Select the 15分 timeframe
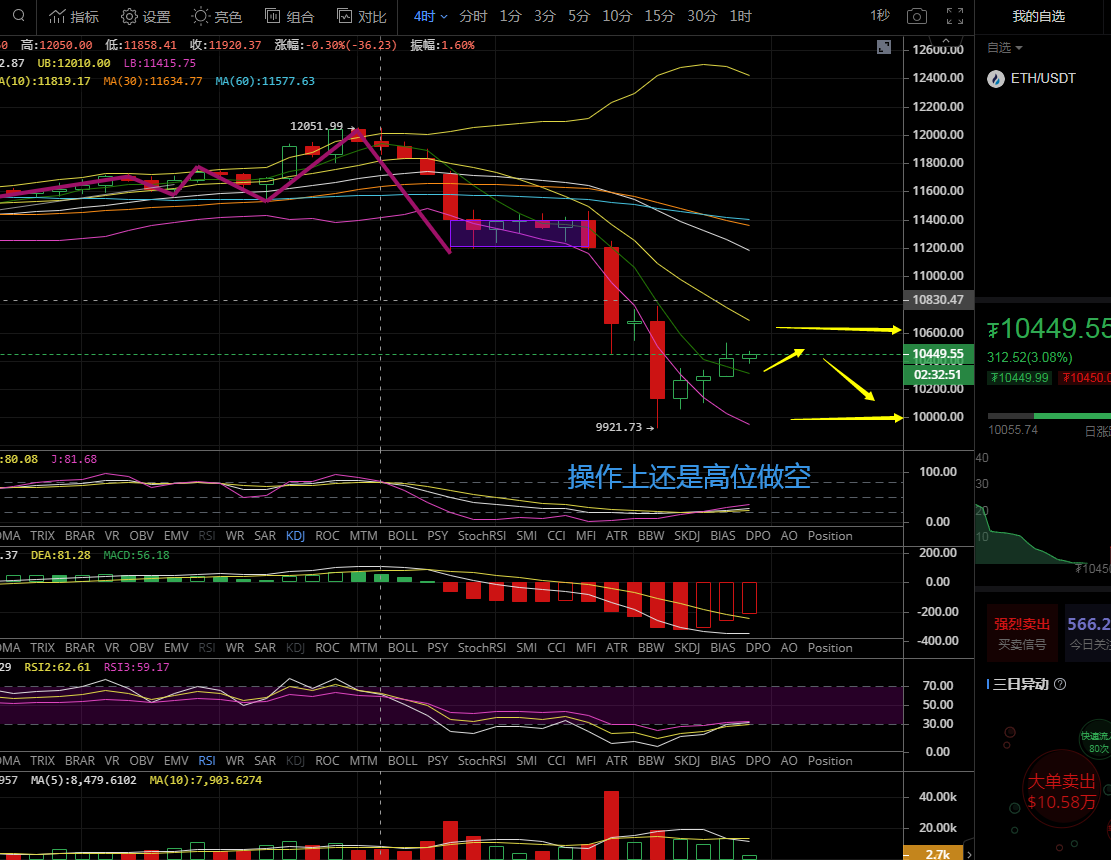The width and height of the screenshot is (1111, 860). tap(659, 16)
